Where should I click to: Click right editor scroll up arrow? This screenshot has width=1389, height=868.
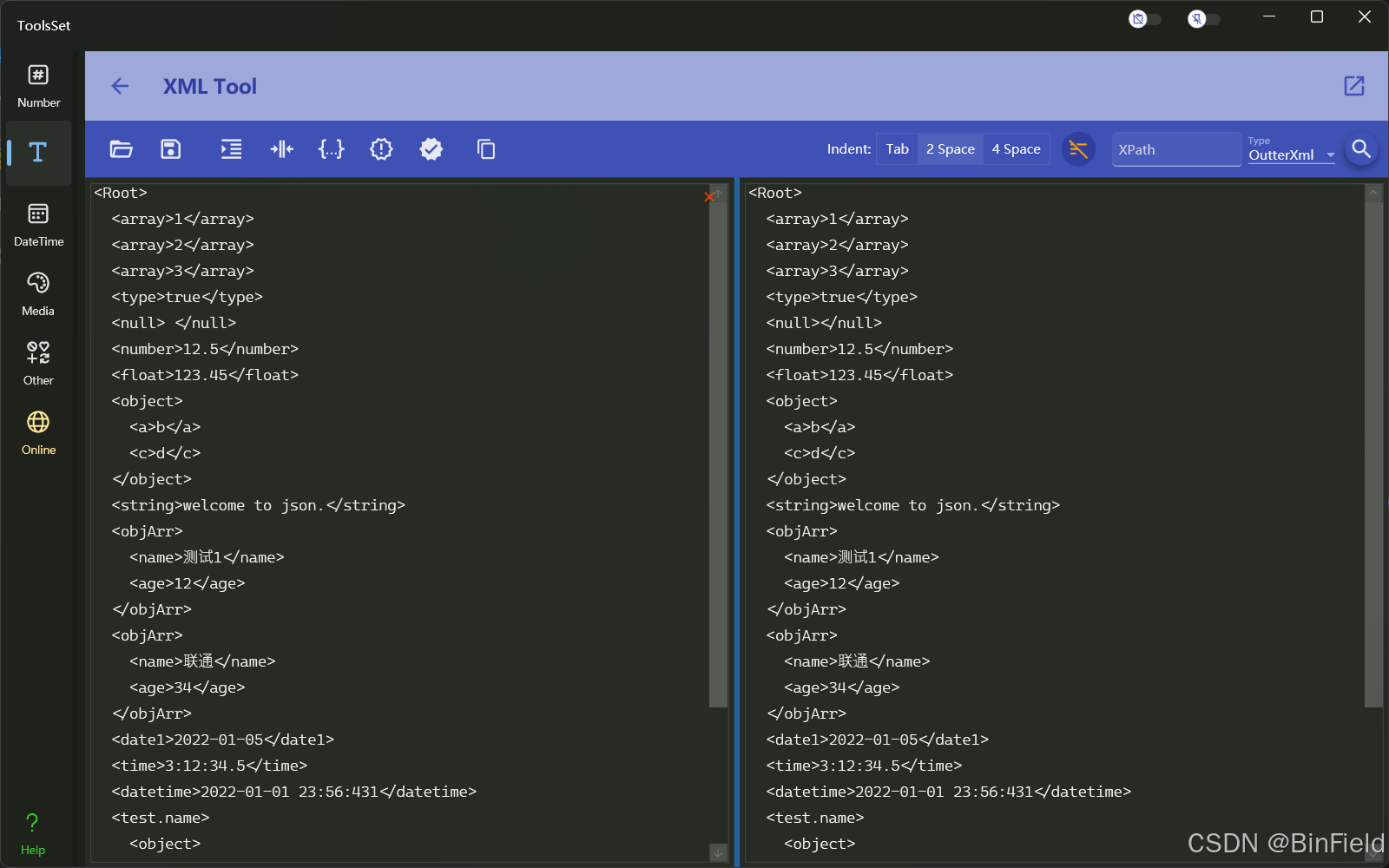[1373, 194]
